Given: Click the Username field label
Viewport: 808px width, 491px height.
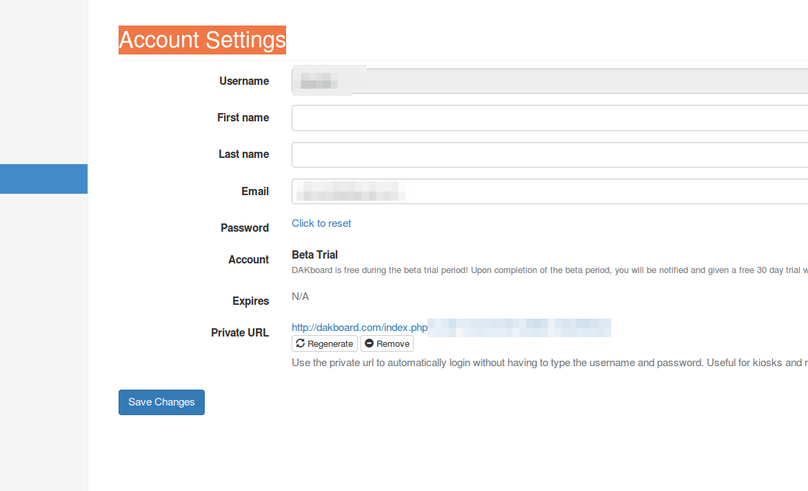Looking at the screenshot, I should click(x=244, y=81).
